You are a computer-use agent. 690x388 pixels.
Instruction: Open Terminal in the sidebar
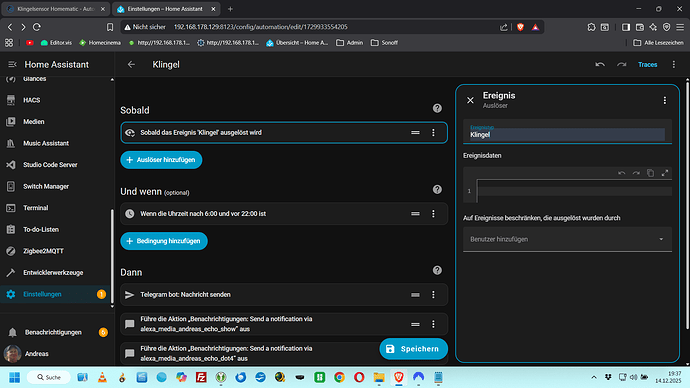click(57, 208)
